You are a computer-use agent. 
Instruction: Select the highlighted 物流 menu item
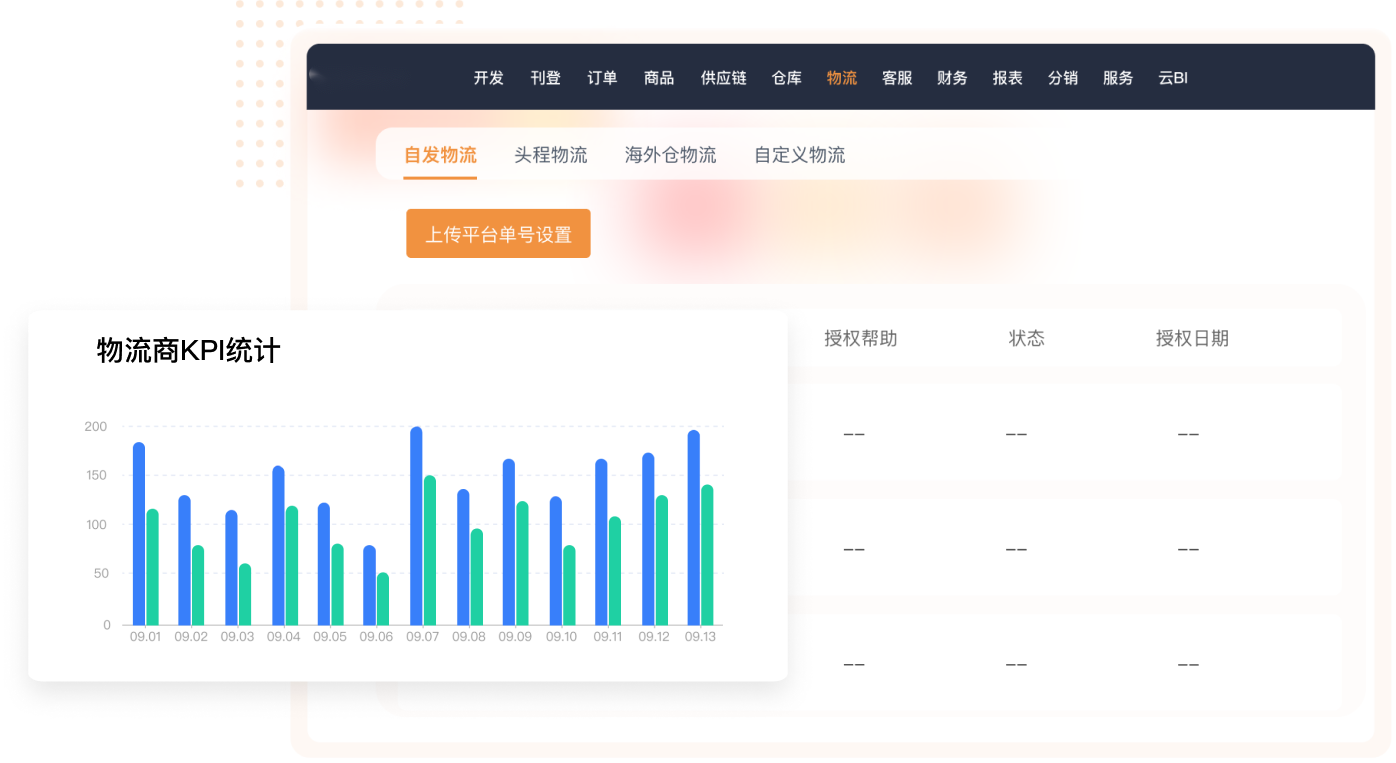click(x=842, y=78)
